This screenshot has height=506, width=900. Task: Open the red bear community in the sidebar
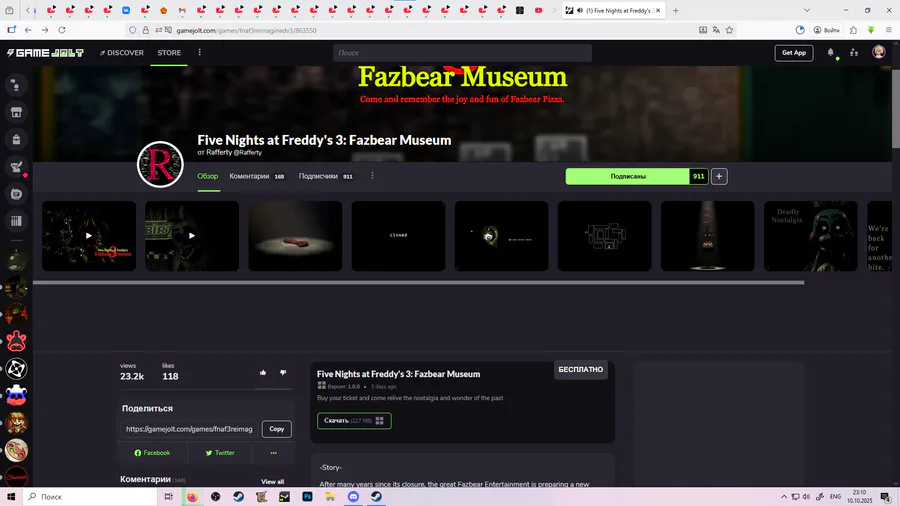[x=16, y=341]
